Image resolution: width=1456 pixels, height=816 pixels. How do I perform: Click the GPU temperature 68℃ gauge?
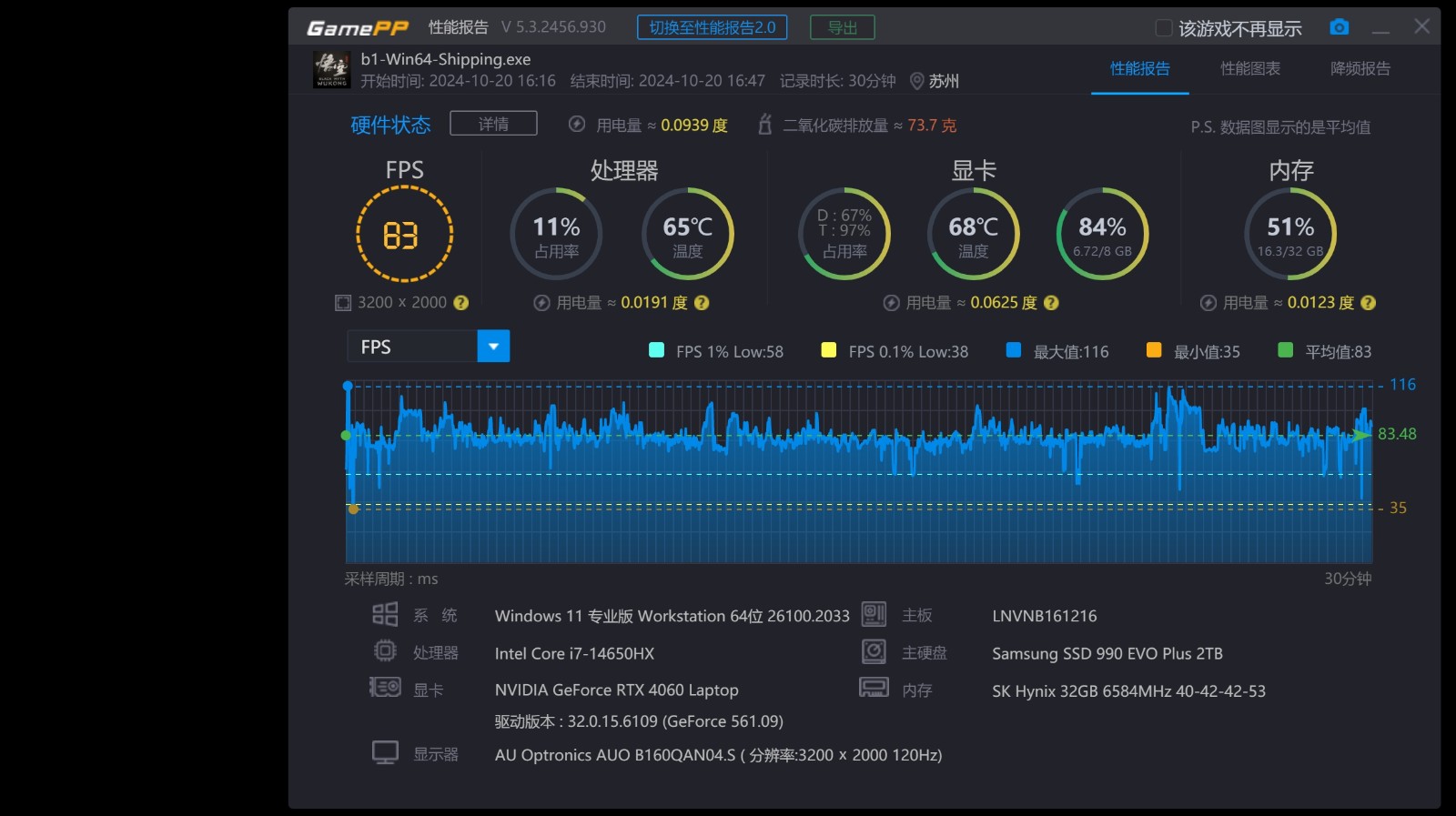pos(973,235)
